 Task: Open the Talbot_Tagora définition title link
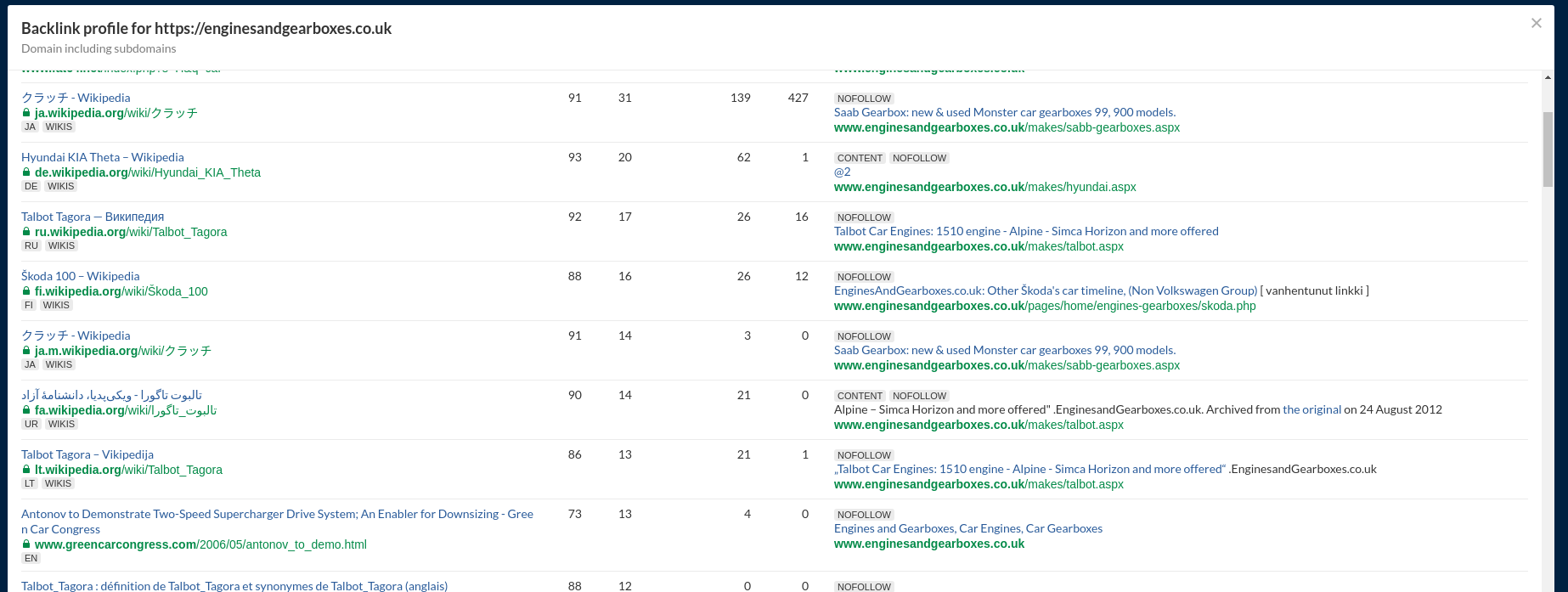[234, 586]
